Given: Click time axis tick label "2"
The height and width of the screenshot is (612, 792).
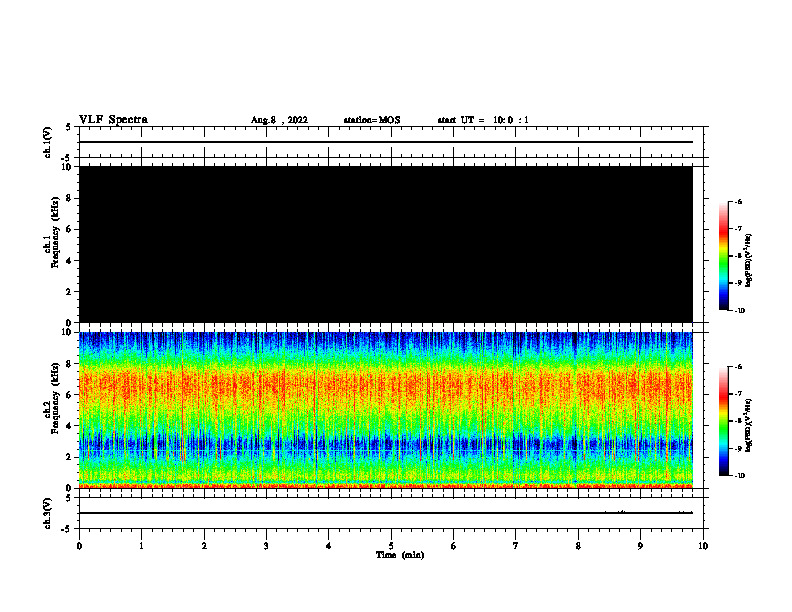Looking at the screenshot, I should [204, 546].
